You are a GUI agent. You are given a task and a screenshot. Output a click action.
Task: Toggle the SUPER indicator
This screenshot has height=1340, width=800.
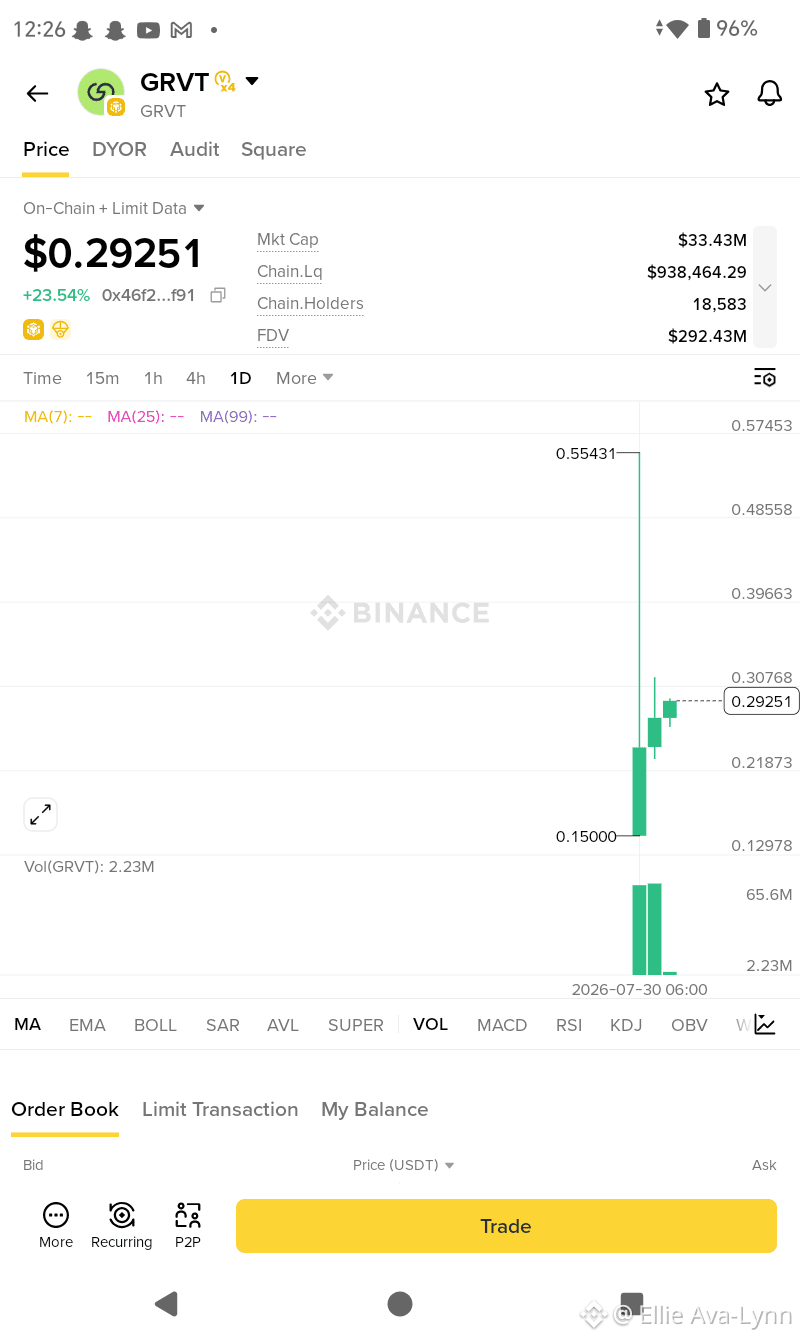click(x=356, y=1025)
